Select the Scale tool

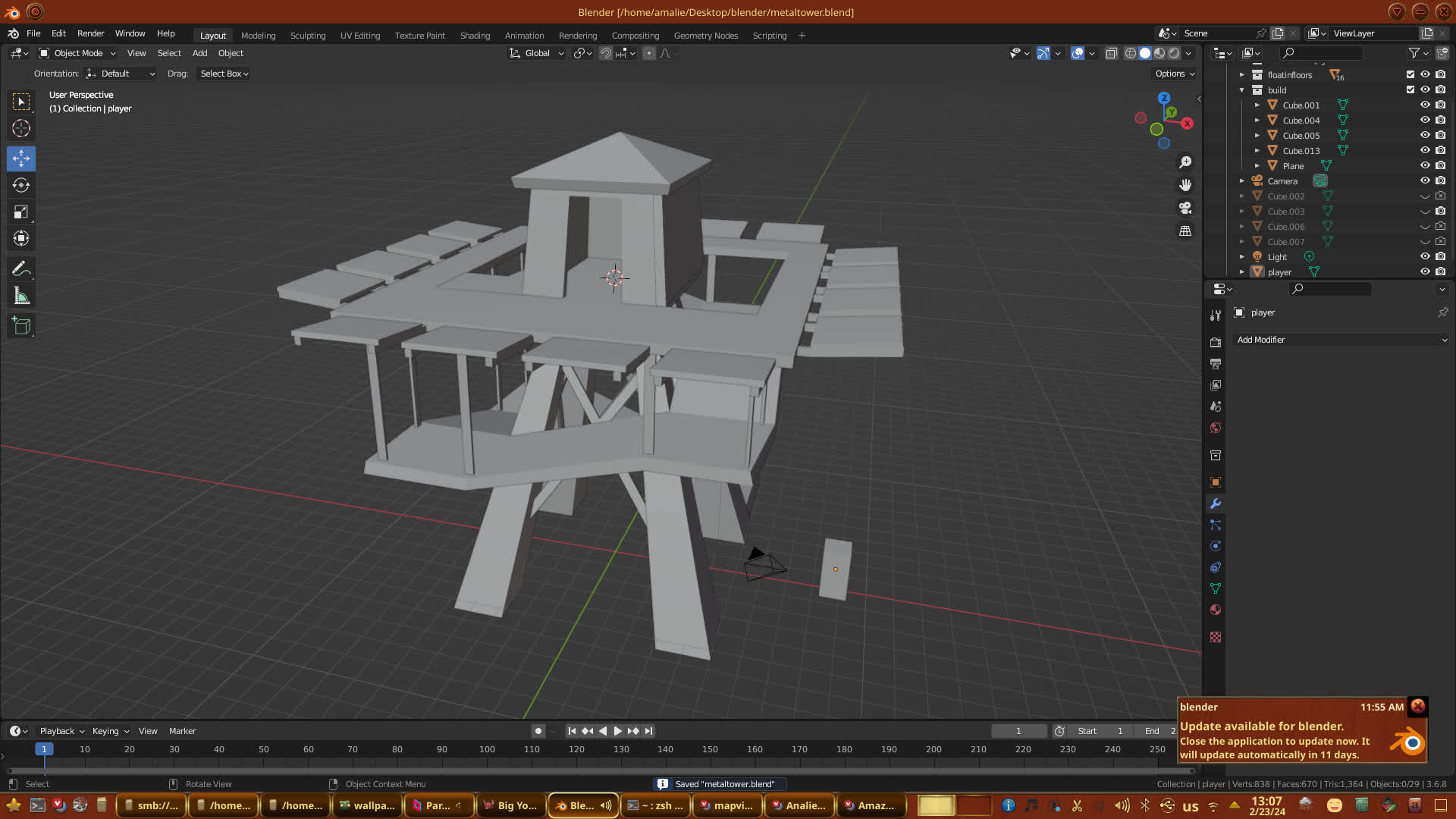point(21,212)
